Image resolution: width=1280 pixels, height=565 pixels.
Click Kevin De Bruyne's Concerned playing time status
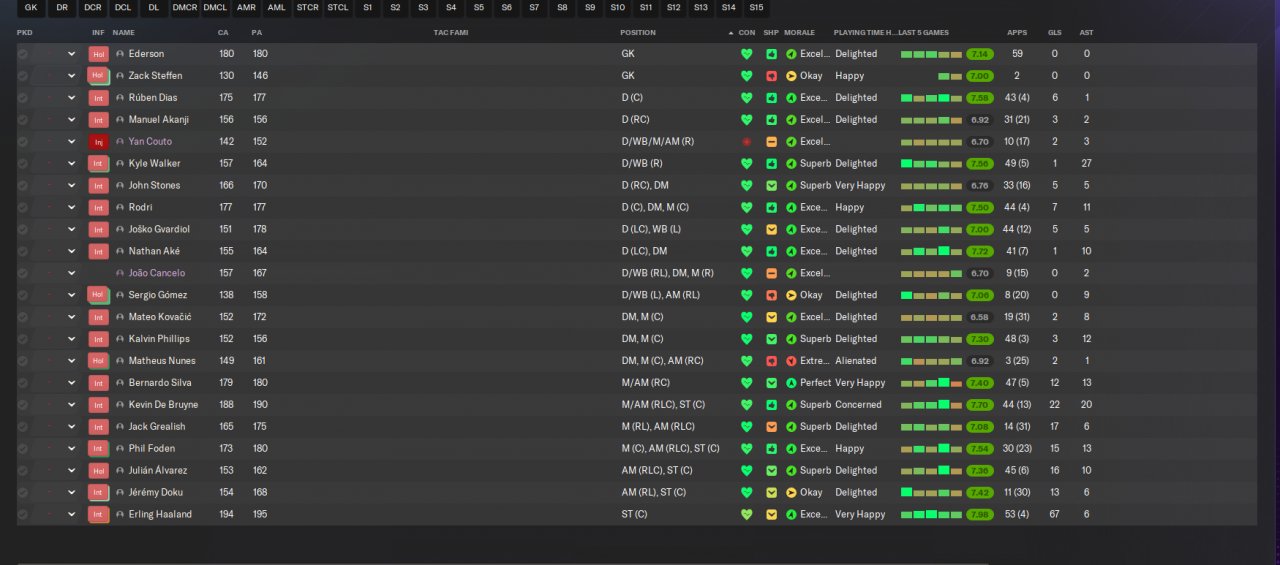click(x=858, y=405)
